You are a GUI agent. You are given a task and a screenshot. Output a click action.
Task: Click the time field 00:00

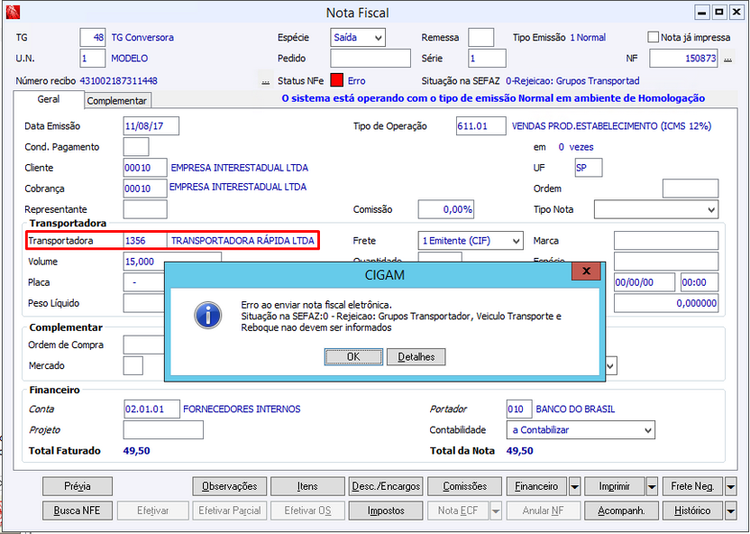pyautogui.click(x=699, y=282)
